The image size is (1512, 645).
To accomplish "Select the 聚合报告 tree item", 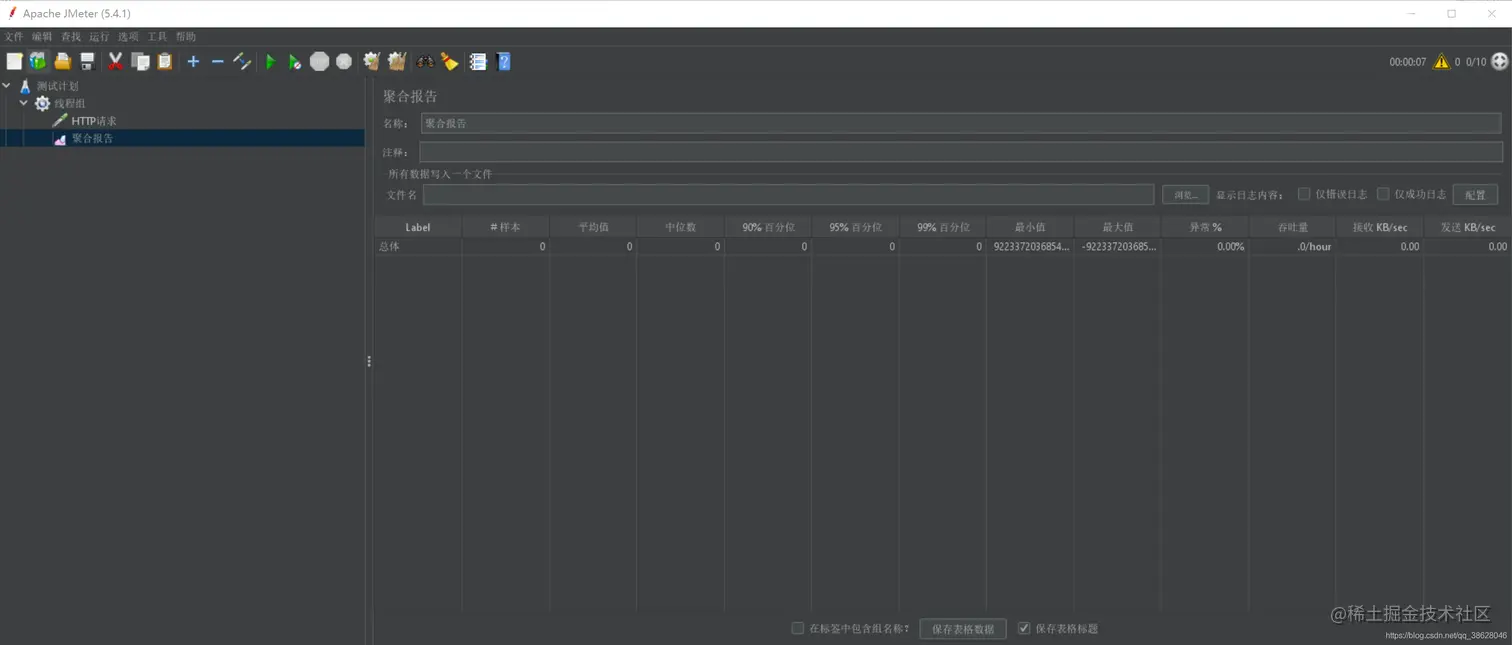I will click(x=92, y=139).
